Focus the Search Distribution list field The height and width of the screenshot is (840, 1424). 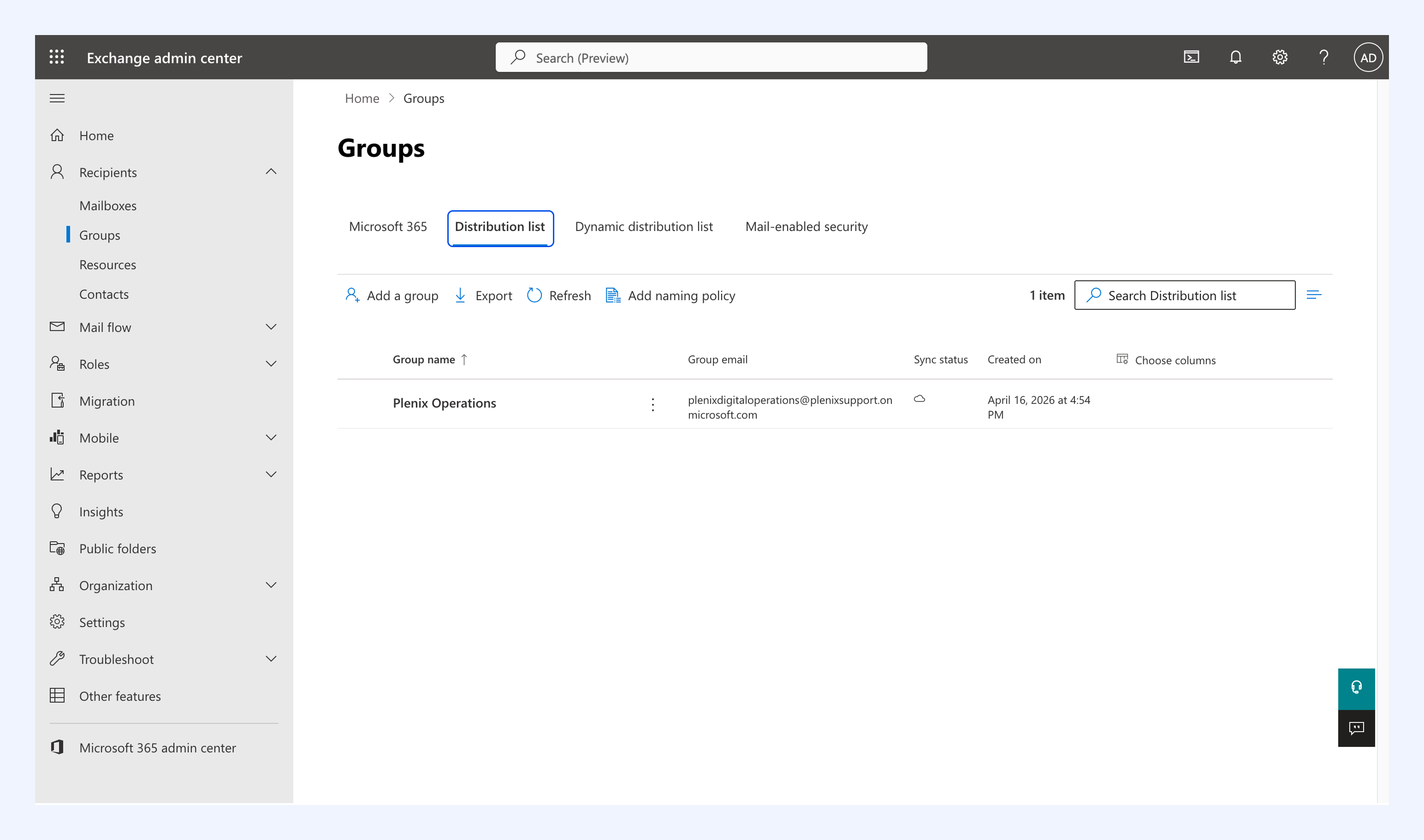(x=1185, y=295)
